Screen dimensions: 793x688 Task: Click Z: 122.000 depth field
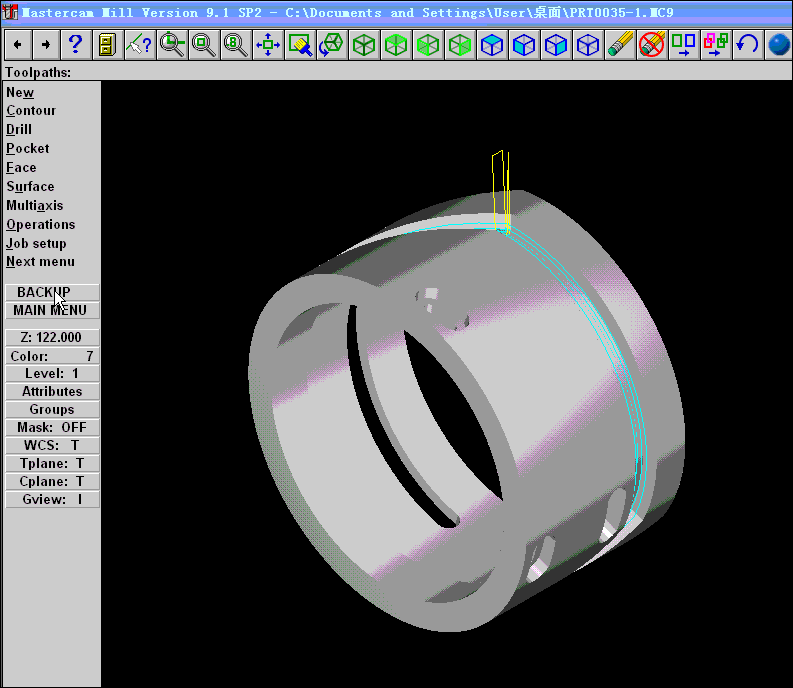coord(52,337)
